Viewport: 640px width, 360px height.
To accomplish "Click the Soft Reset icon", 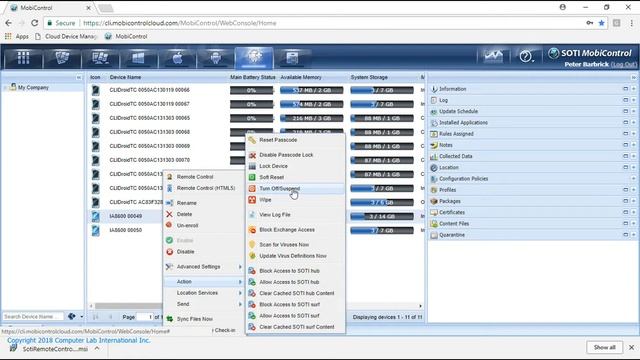I will [252, 177].
